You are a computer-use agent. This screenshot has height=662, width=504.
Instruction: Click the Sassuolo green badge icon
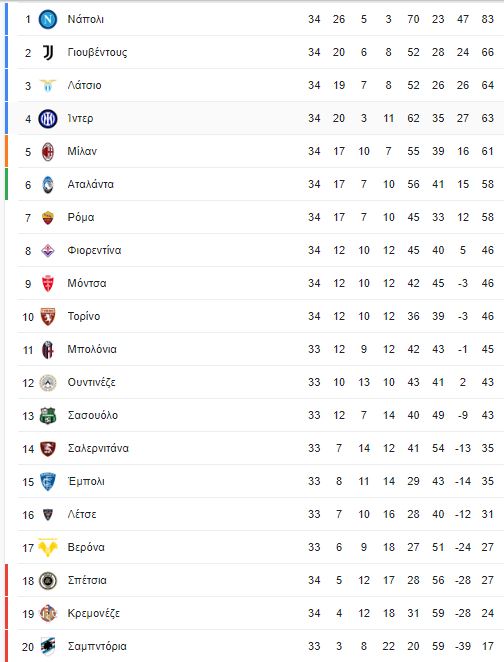click(48, 416)
